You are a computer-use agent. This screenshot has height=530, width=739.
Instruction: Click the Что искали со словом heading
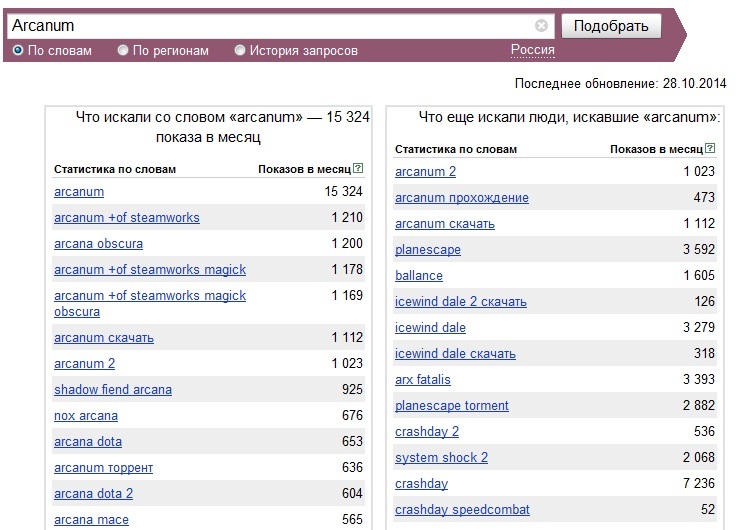click(x=222, y=127)
